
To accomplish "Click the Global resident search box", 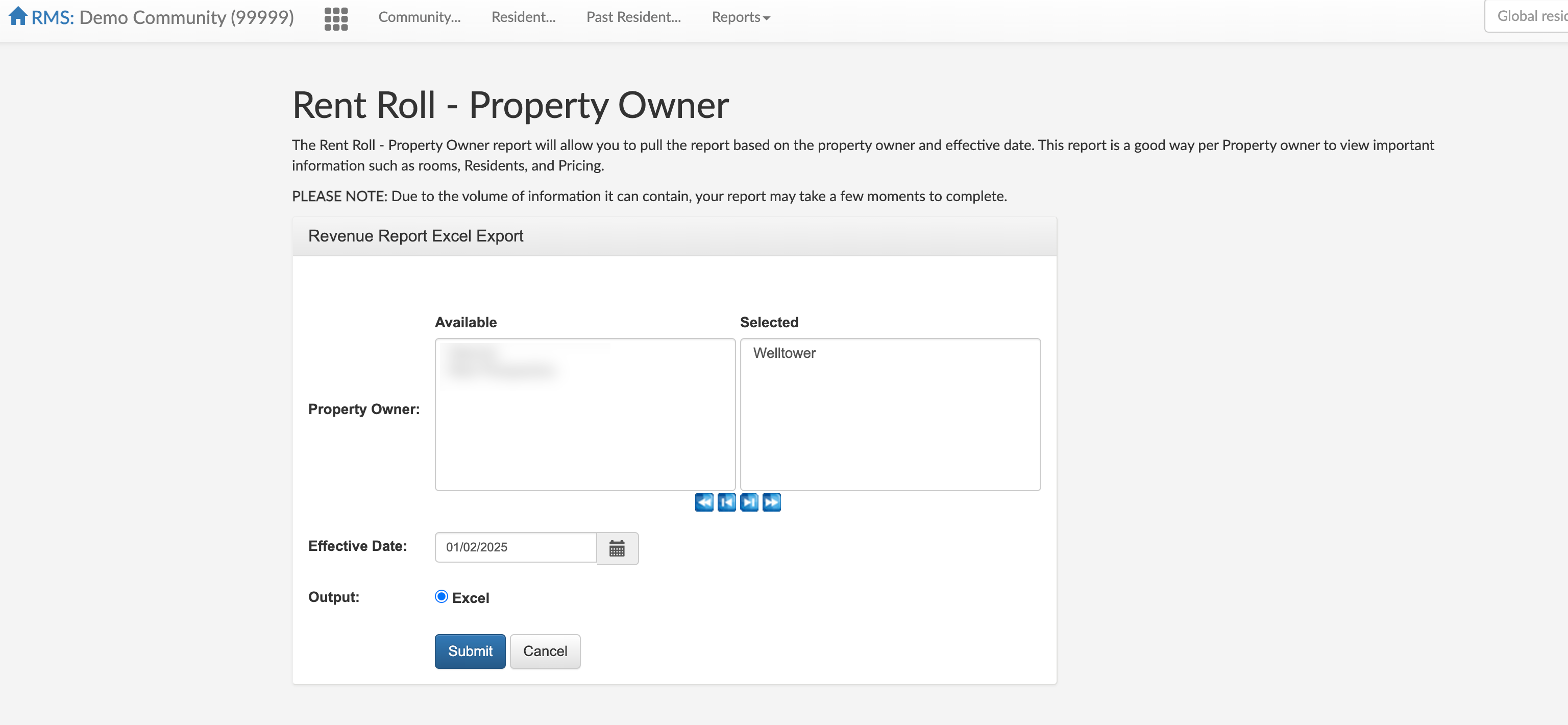I will (x=1528, y=16).
